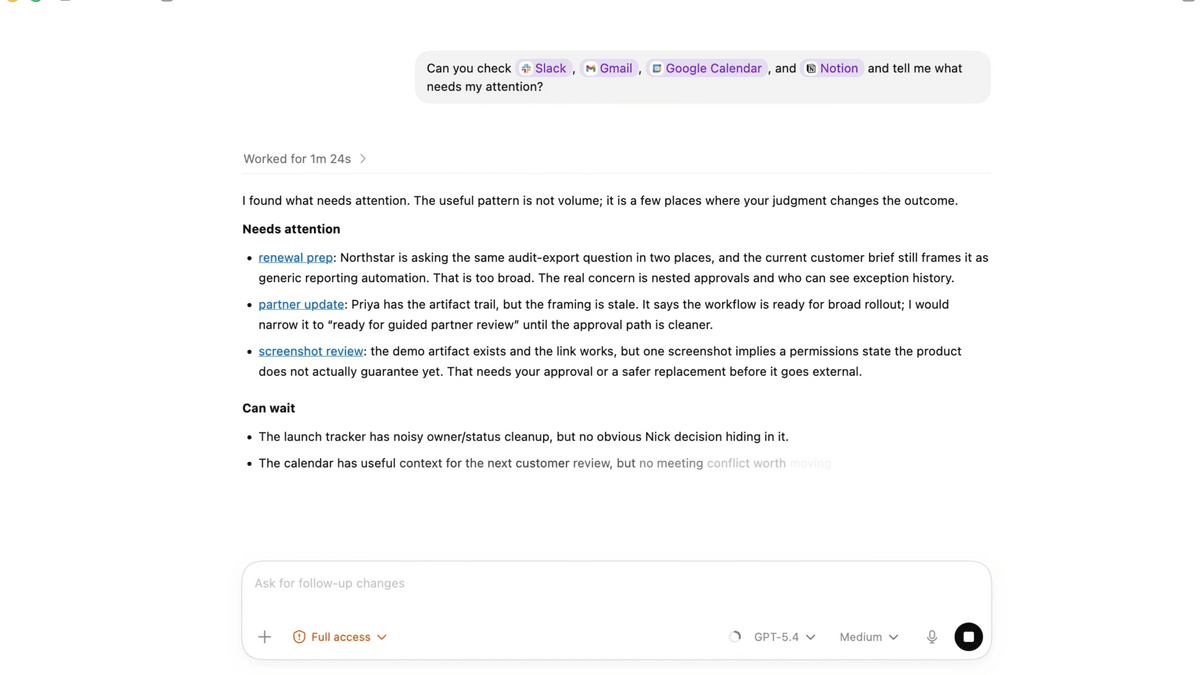Click the orange warning icon beside Full access

point(299,637)
